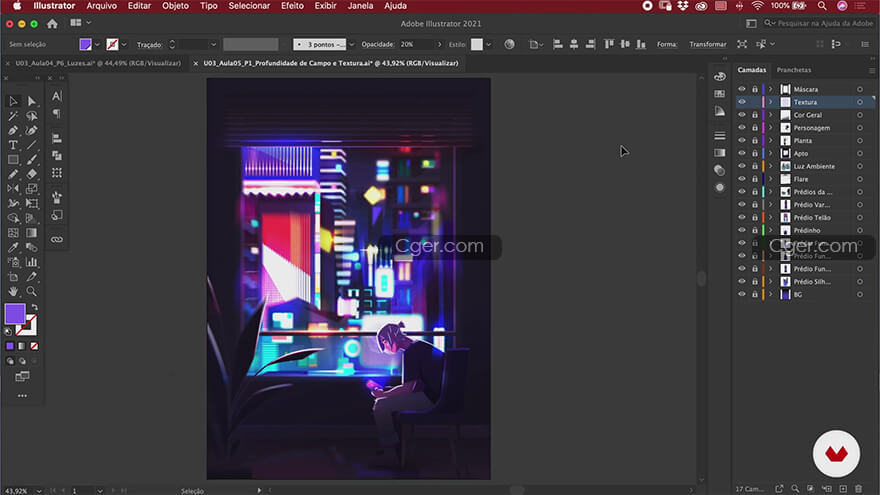The width and height of the screenshot is (880, 495).
Task: Open the Links panel icon
Action: 57,240
